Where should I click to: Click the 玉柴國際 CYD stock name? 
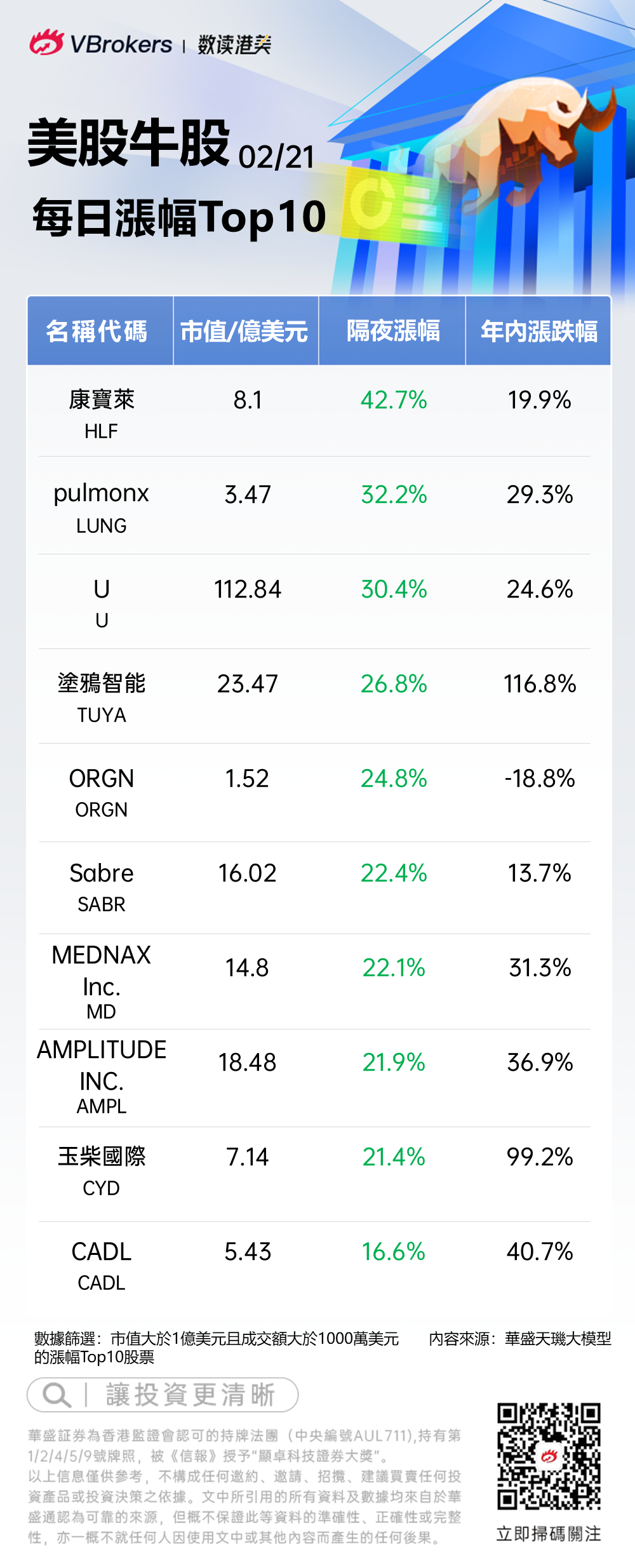(x=102, y=1157)
